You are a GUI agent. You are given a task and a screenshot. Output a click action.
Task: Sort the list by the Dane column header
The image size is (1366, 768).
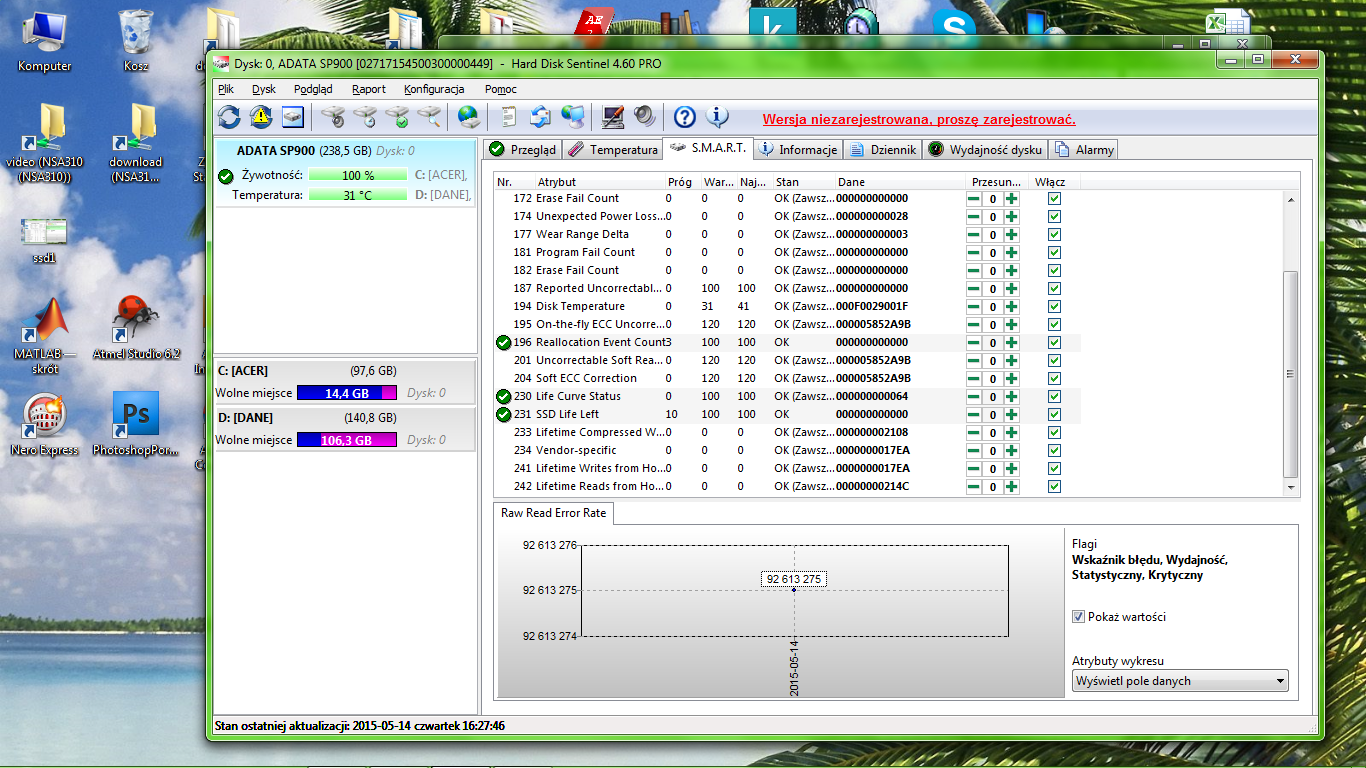point(900,182)
